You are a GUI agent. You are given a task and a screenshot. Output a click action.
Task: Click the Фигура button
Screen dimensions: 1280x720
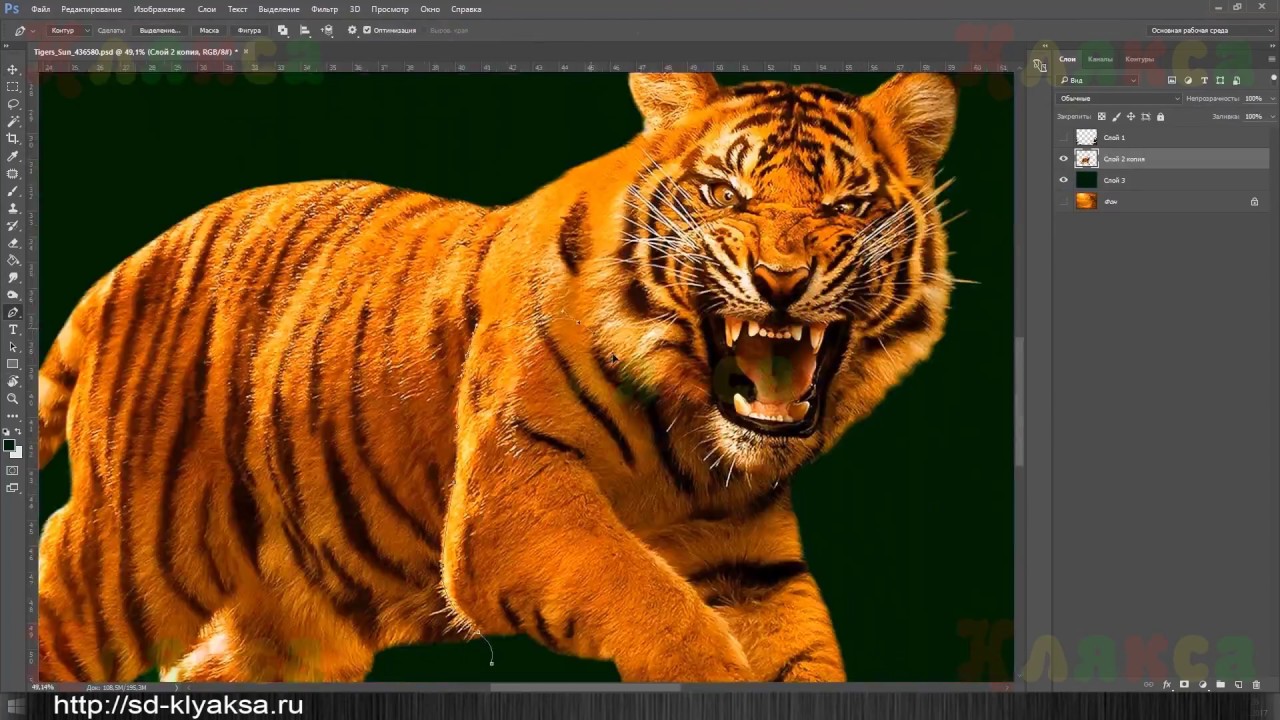[x=249, y=31]
